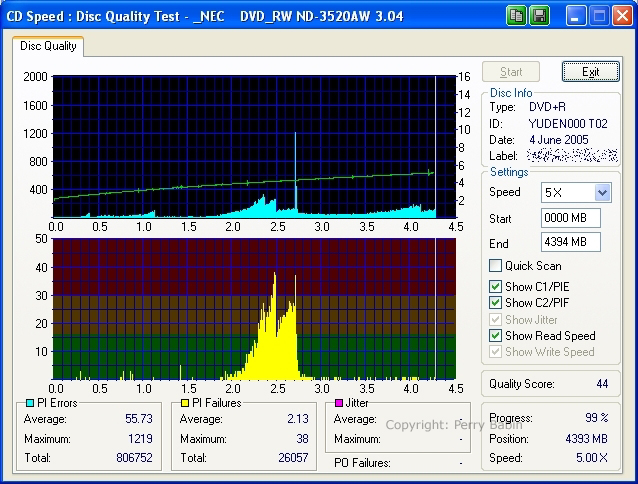This screenshot has width=638, height=484.
Task: Click PI Failures total 26057
Action: tap(293, 458)
